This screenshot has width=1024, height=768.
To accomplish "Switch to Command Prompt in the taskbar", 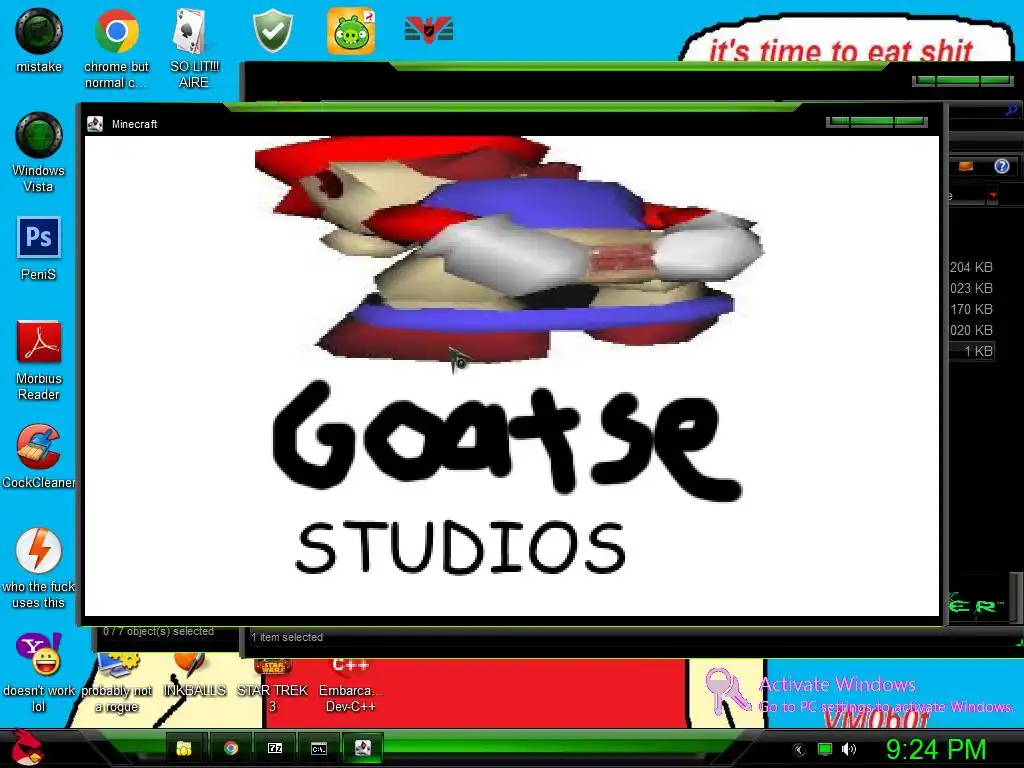I will point(319,748).
